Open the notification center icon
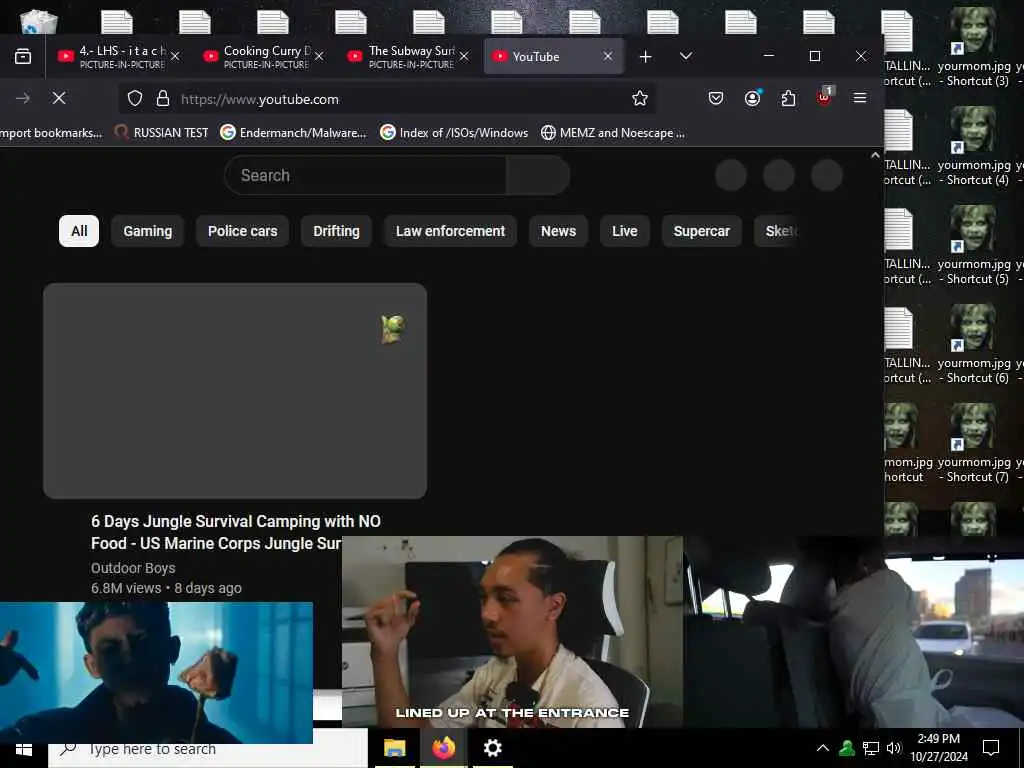 (x=991, y=748)
